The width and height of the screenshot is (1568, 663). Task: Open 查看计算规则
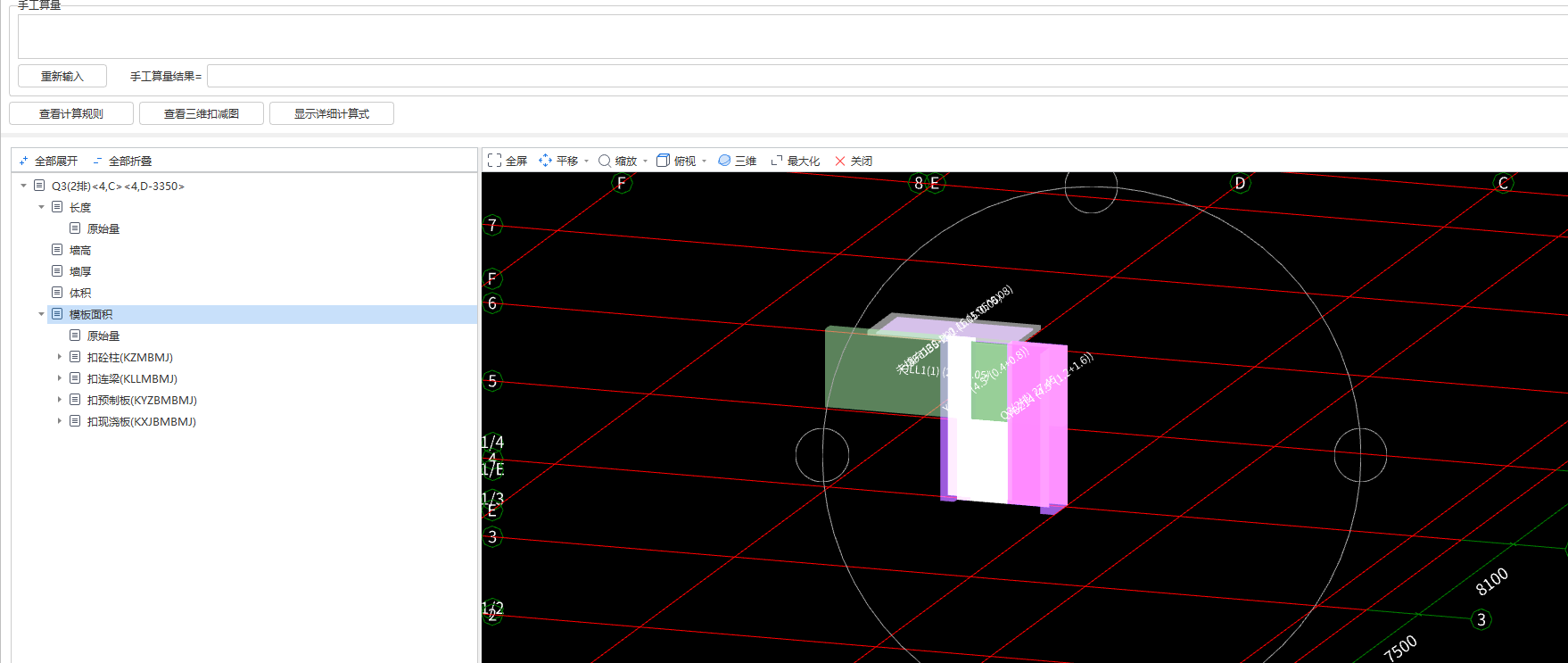[71, 113]
